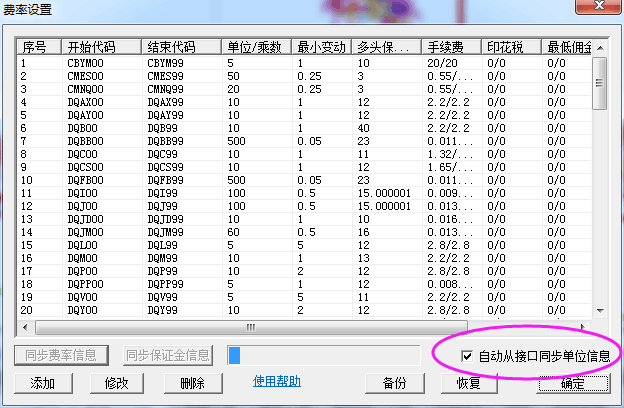Select row CBYM00

[304, 63]
